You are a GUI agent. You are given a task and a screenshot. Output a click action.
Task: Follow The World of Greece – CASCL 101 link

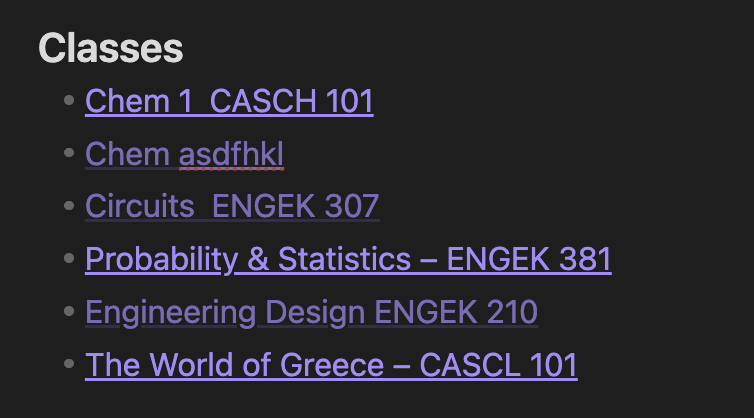click(331, 365)
